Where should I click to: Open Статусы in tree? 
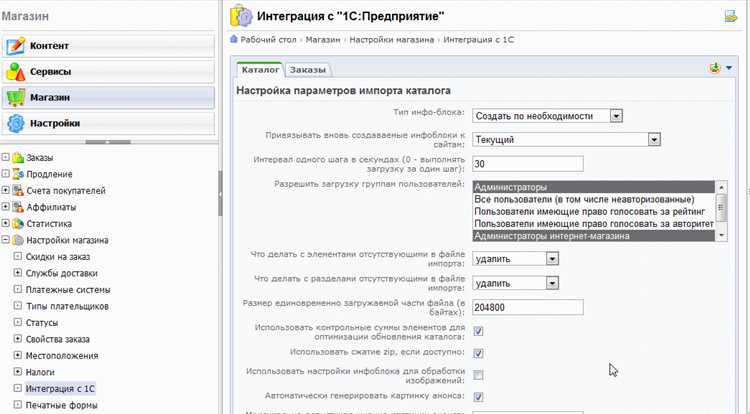click(42, 323)
